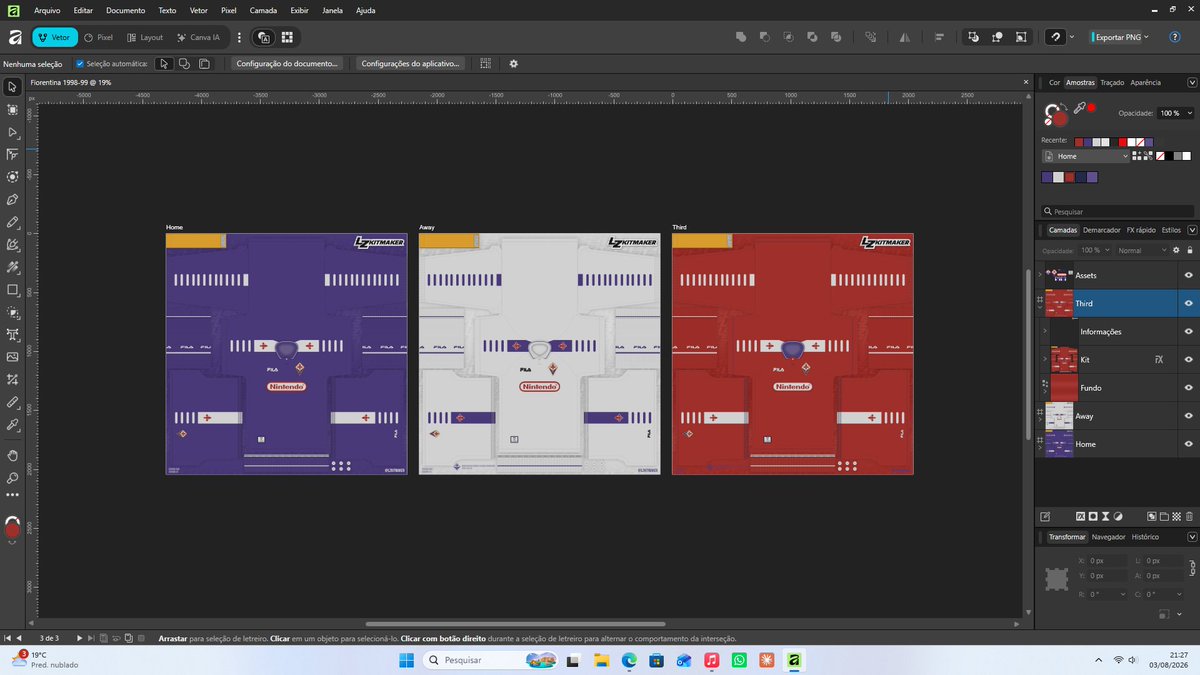The image size is (1200, 675).
Task: Select the Zoom magnifier tool
Action: [13, 477]
